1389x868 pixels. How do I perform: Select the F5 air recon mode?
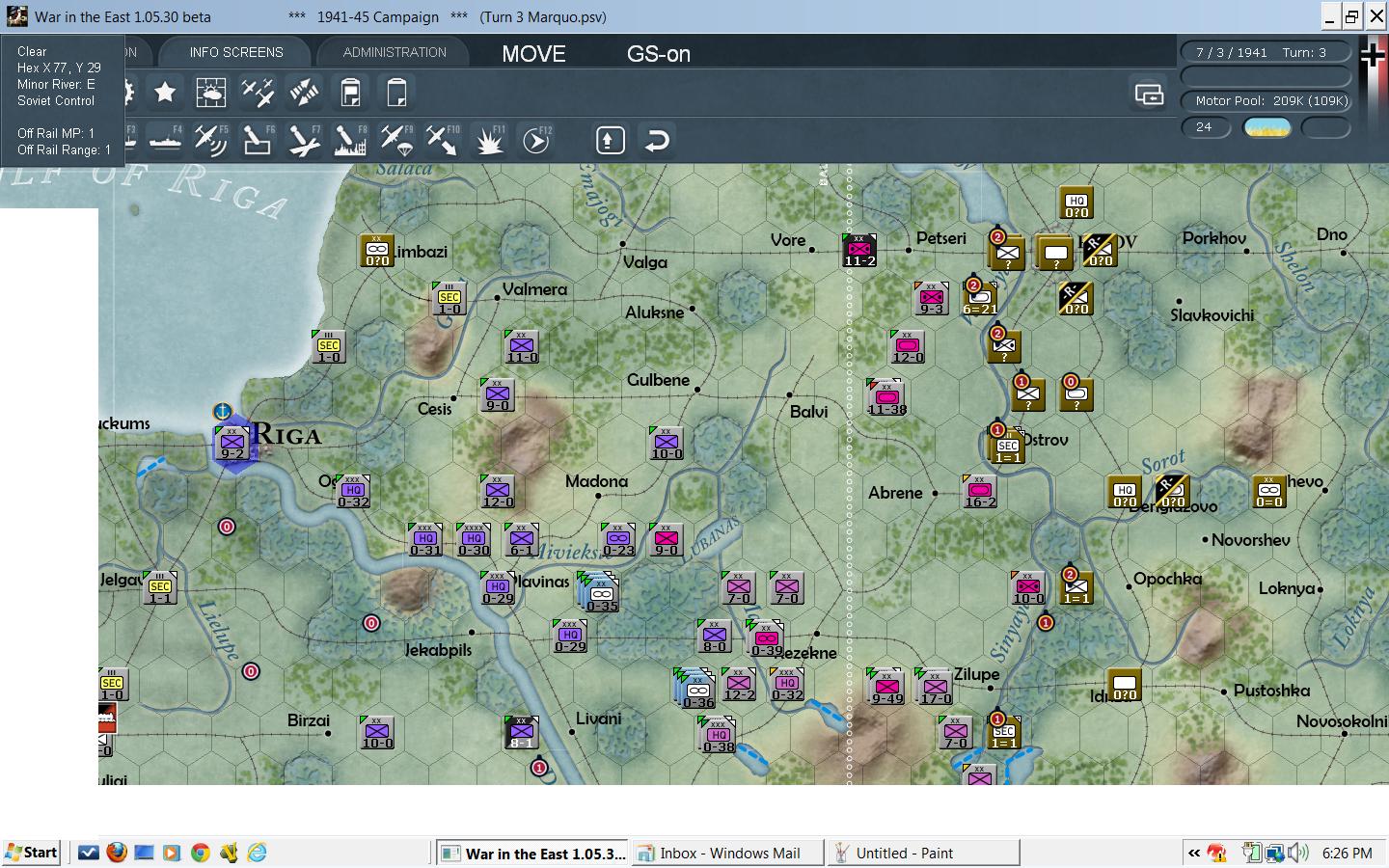pyautogui.click(x=210, y=141)
